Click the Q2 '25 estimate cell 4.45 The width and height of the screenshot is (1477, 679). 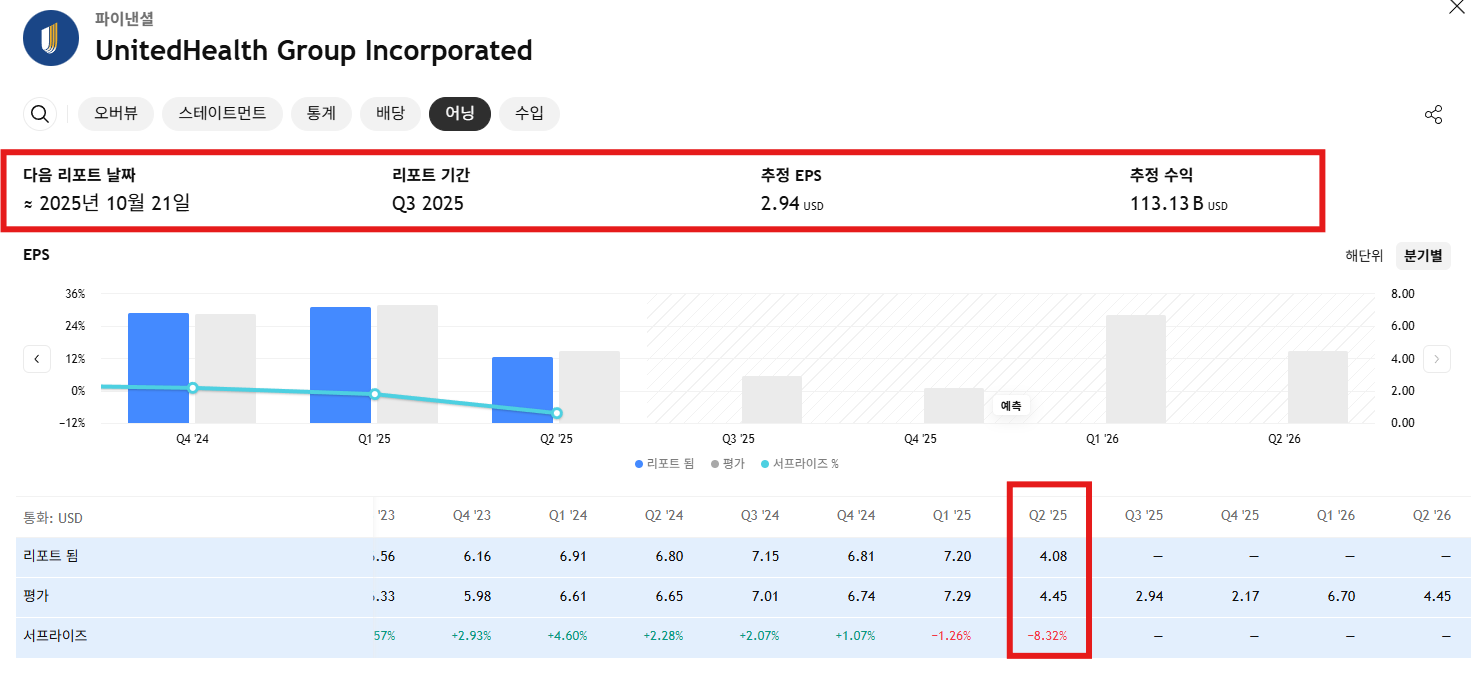point(1053,596)
